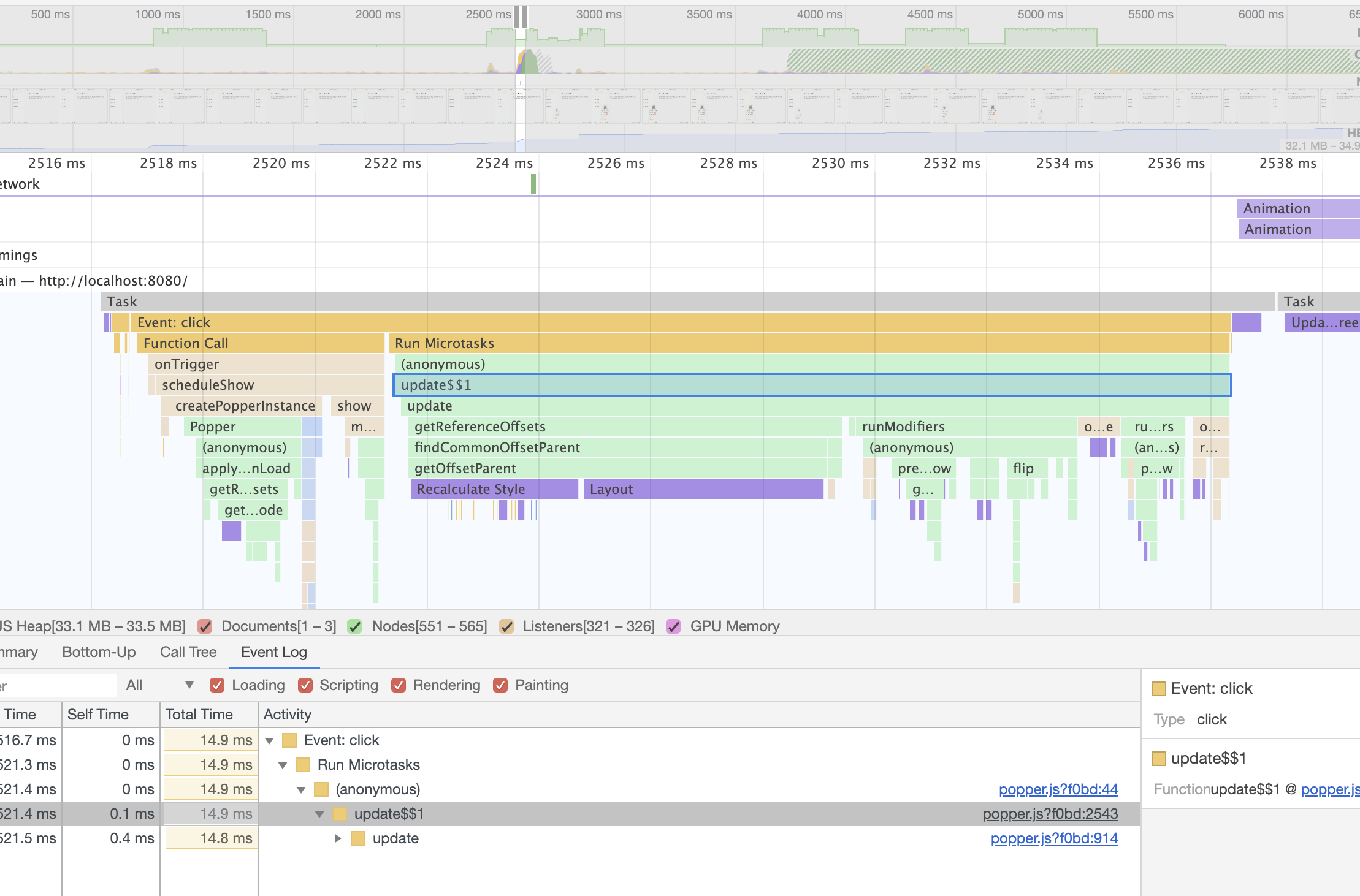Screen dimensions: 1360x896
Task: Expand the update entry in Event Log
Action: (338, 838)
